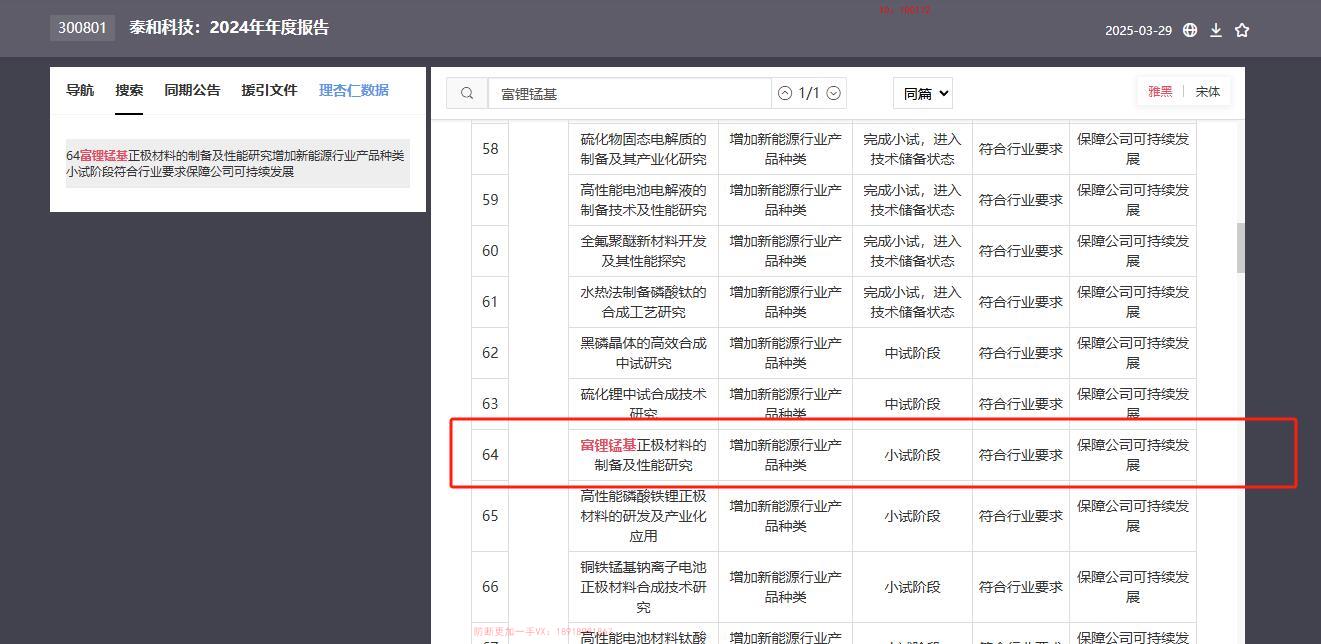Image resolution: width=1321 pixels, height=644 pixels.
Task: Go to previous search match
Action: coord(785,93)
